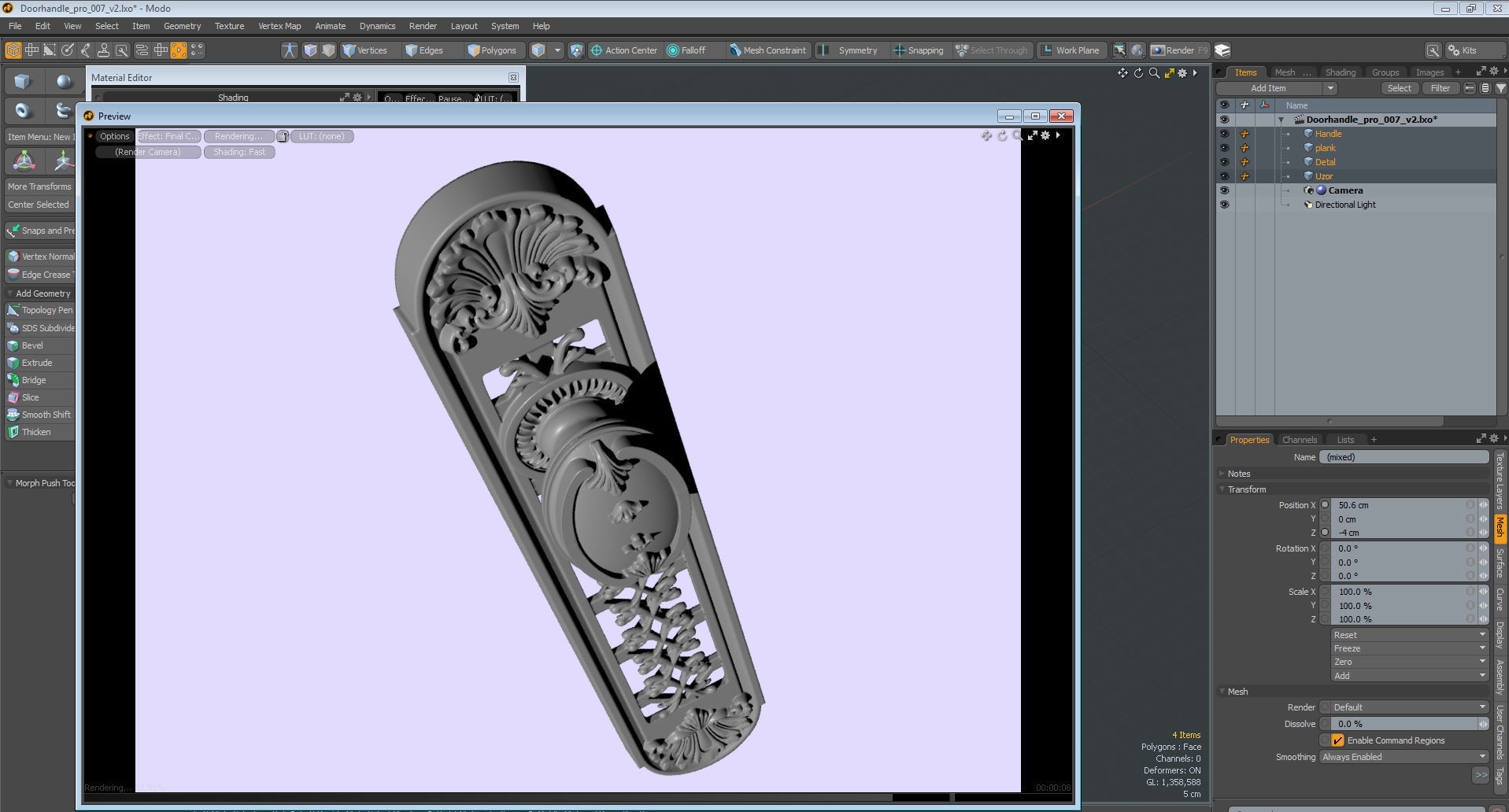Select the Topology Pen tool
The image size is (1509, 812).
click(x=40, y=310)
